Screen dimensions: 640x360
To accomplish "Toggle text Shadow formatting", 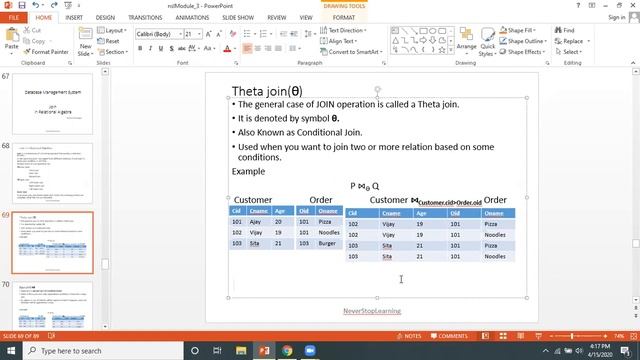I will click(171, 49).
